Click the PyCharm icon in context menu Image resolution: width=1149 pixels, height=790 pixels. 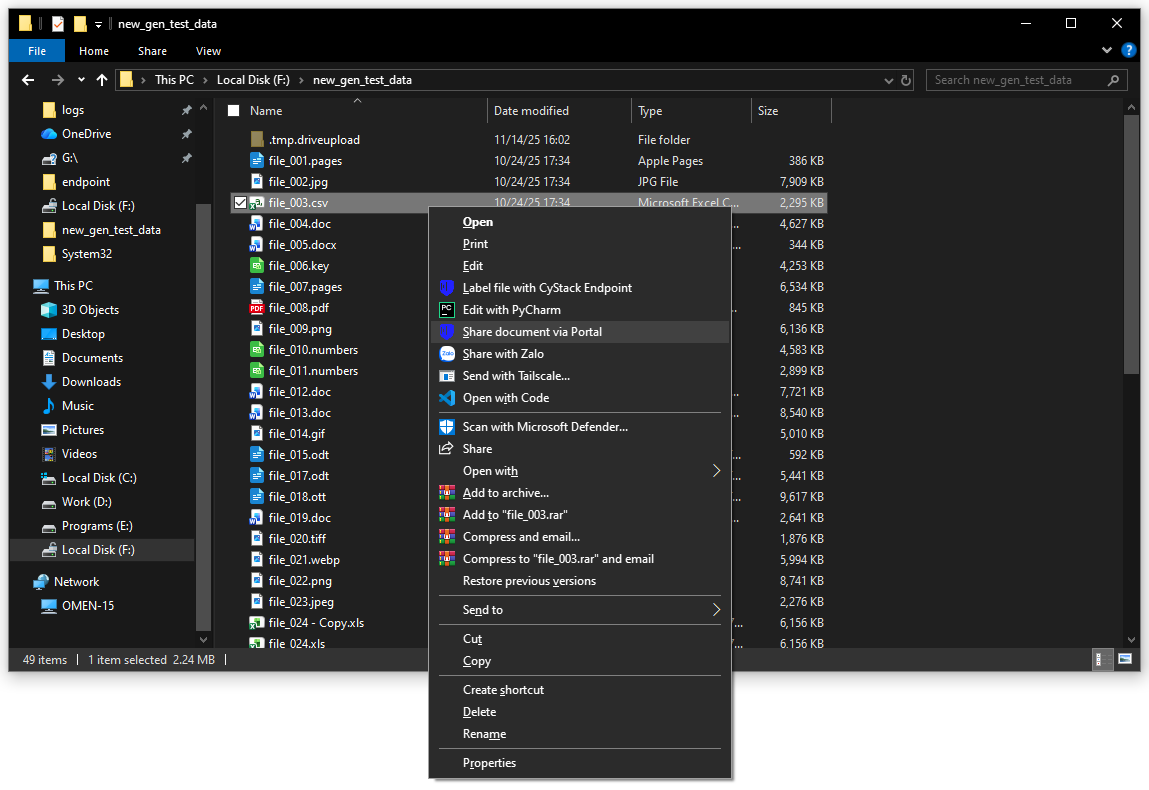pyautogui.click(x=446, y=310)
